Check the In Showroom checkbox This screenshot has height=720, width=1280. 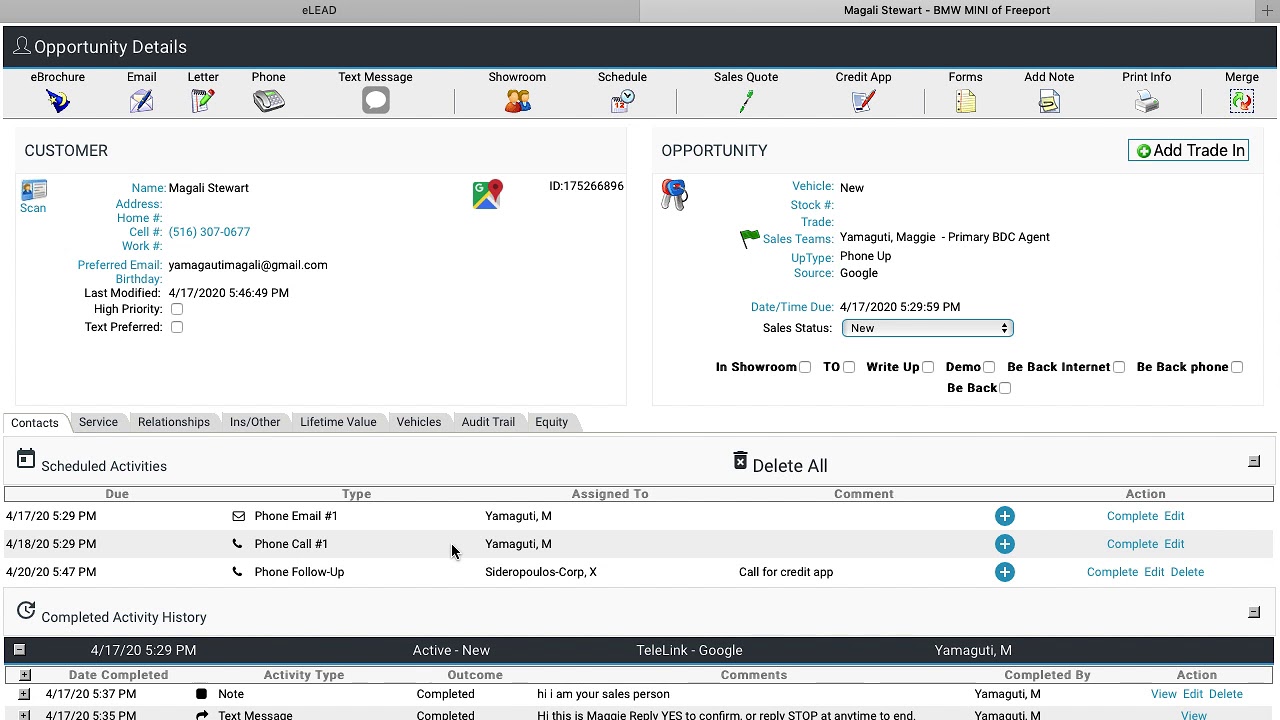tap(805, 367)
